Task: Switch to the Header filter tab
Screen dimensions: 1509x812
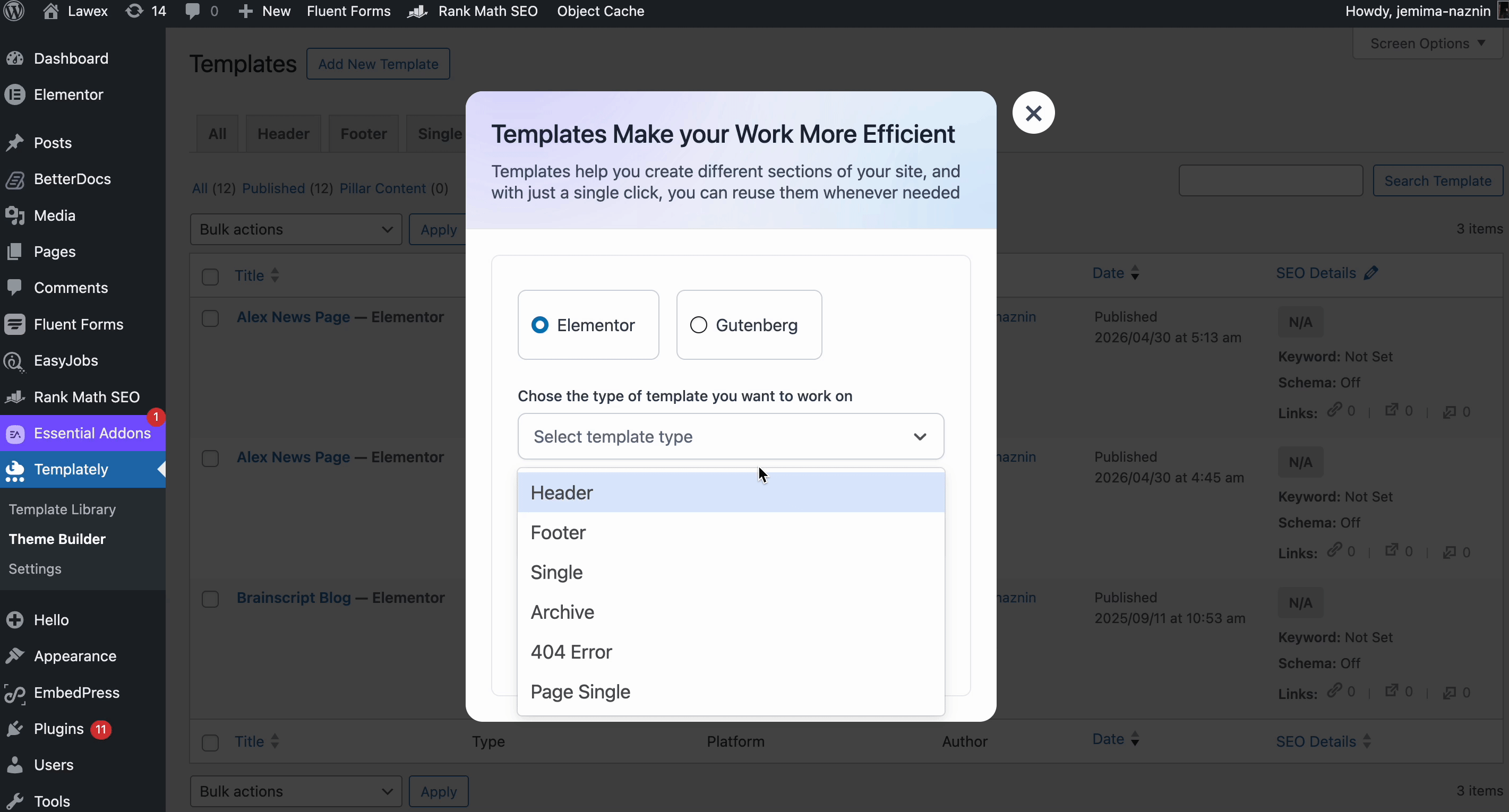Action: 284,134
